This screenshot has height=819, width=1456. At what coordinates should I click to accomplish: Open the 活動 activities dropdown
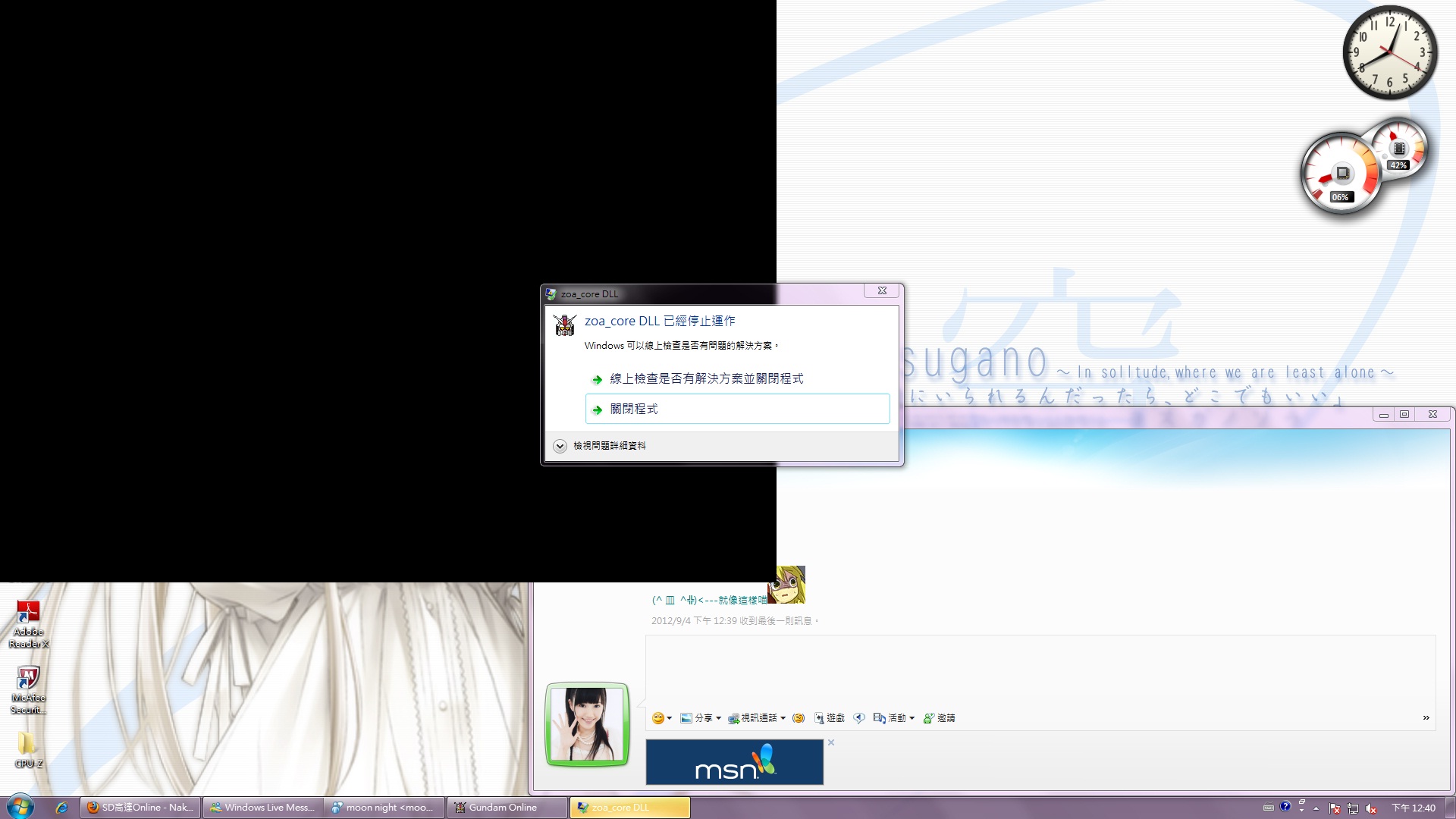[x=894, y=718]
